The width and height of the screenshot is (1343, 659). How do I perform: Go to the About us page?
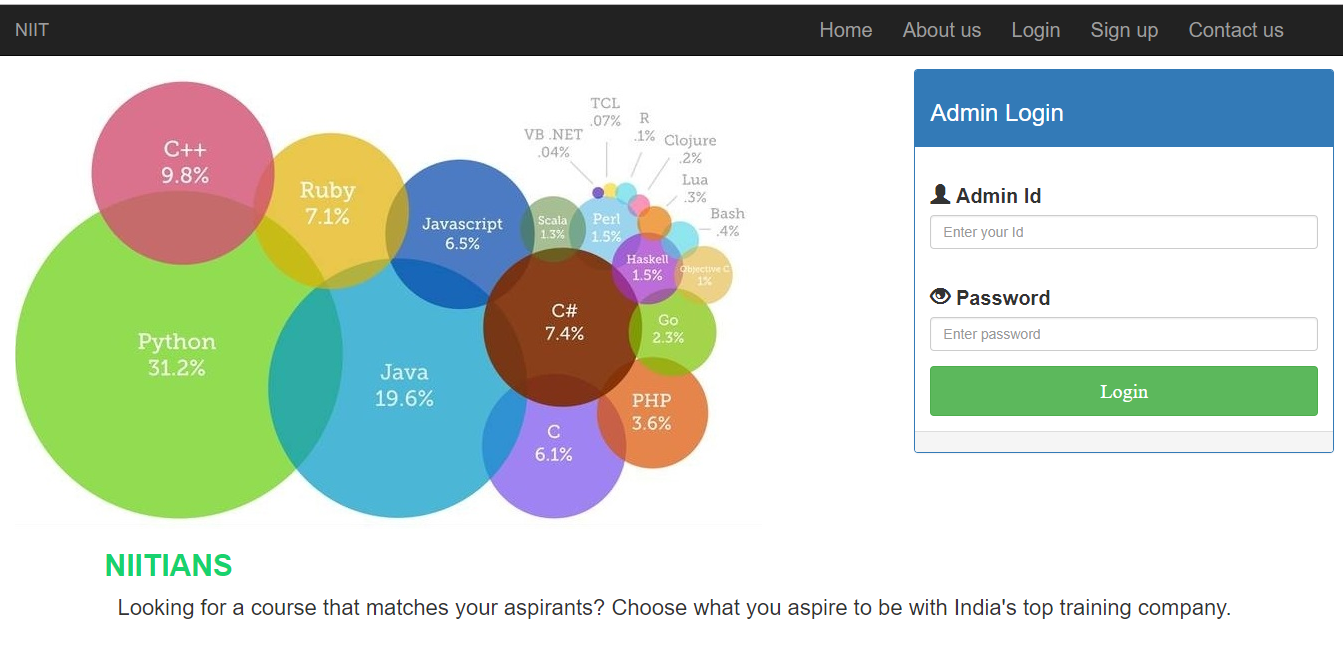pyautogui.click(x=942, y=30)
